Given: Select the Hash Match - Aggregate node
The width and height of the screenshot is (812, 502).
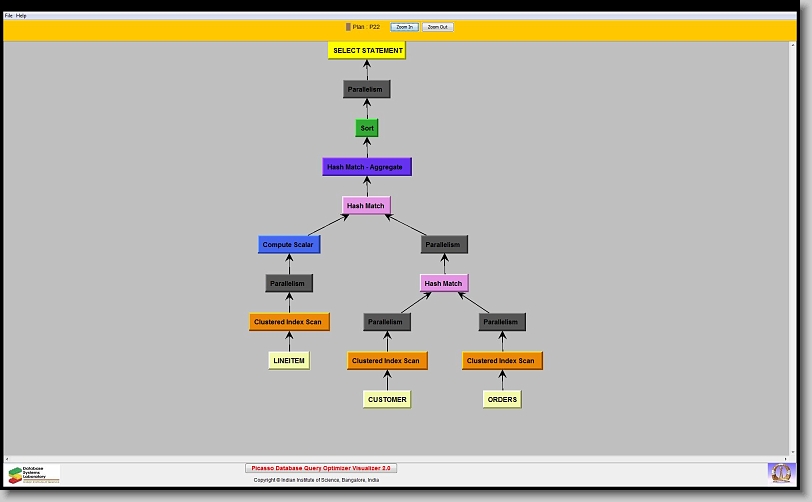Looking at the screenshot, I should (x=366, y=167).
